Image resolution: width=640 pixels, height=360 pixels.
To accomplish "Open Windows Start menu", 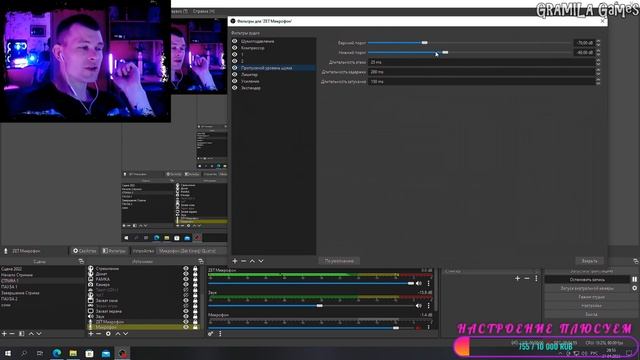I will tap(7, 353).
